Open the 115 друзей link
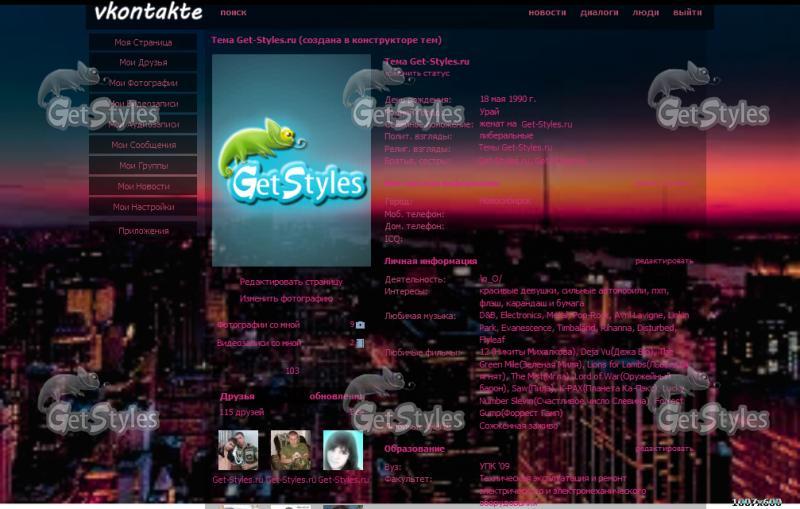Screen dimensions: 800x509 [x=241, y=412]
